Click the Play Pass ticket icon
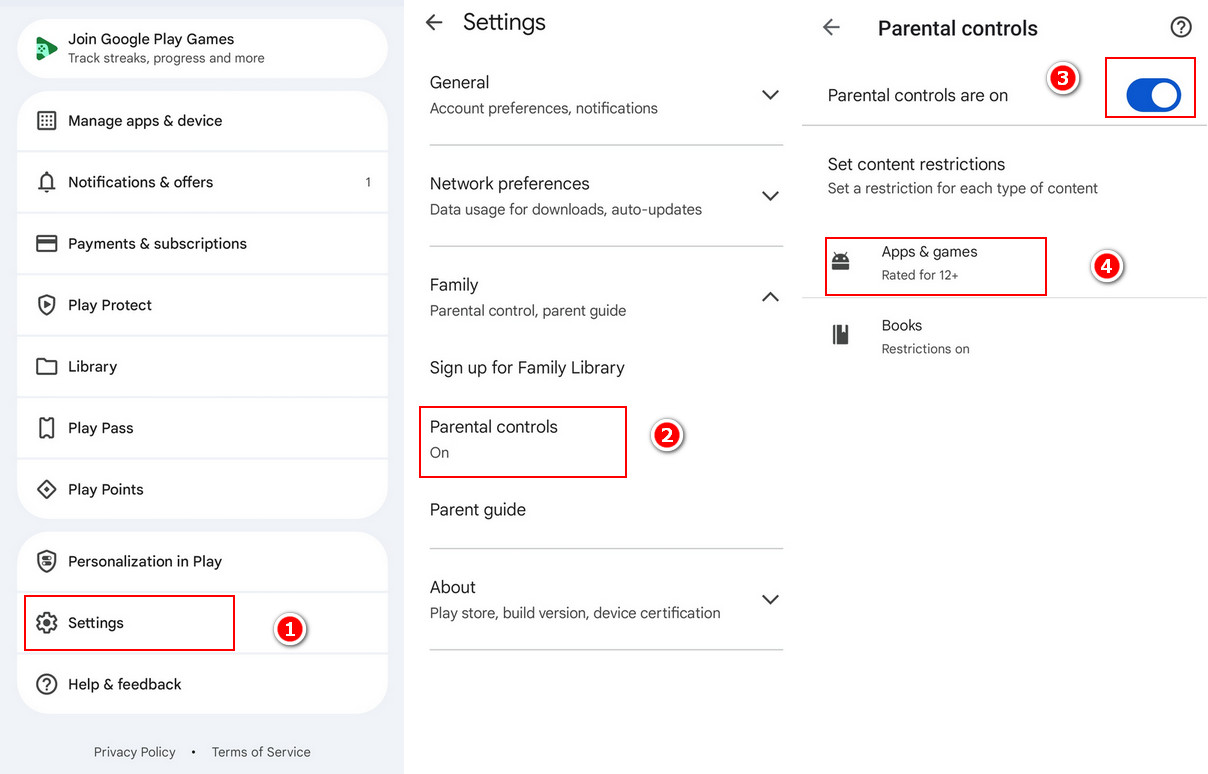This screenshot has height=774, width=1208. click(x=46, y=428)
